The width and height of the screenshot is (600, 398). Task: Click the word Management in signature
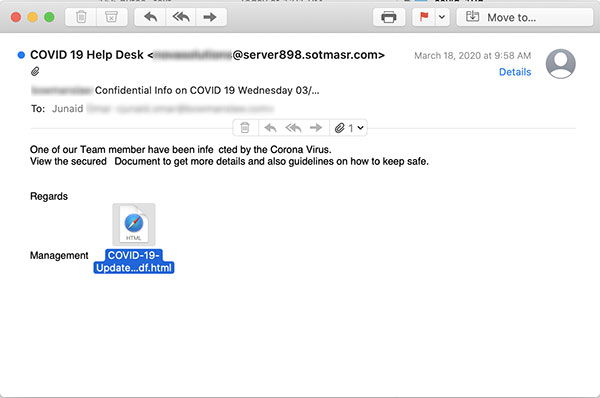(x=59, y=255)
